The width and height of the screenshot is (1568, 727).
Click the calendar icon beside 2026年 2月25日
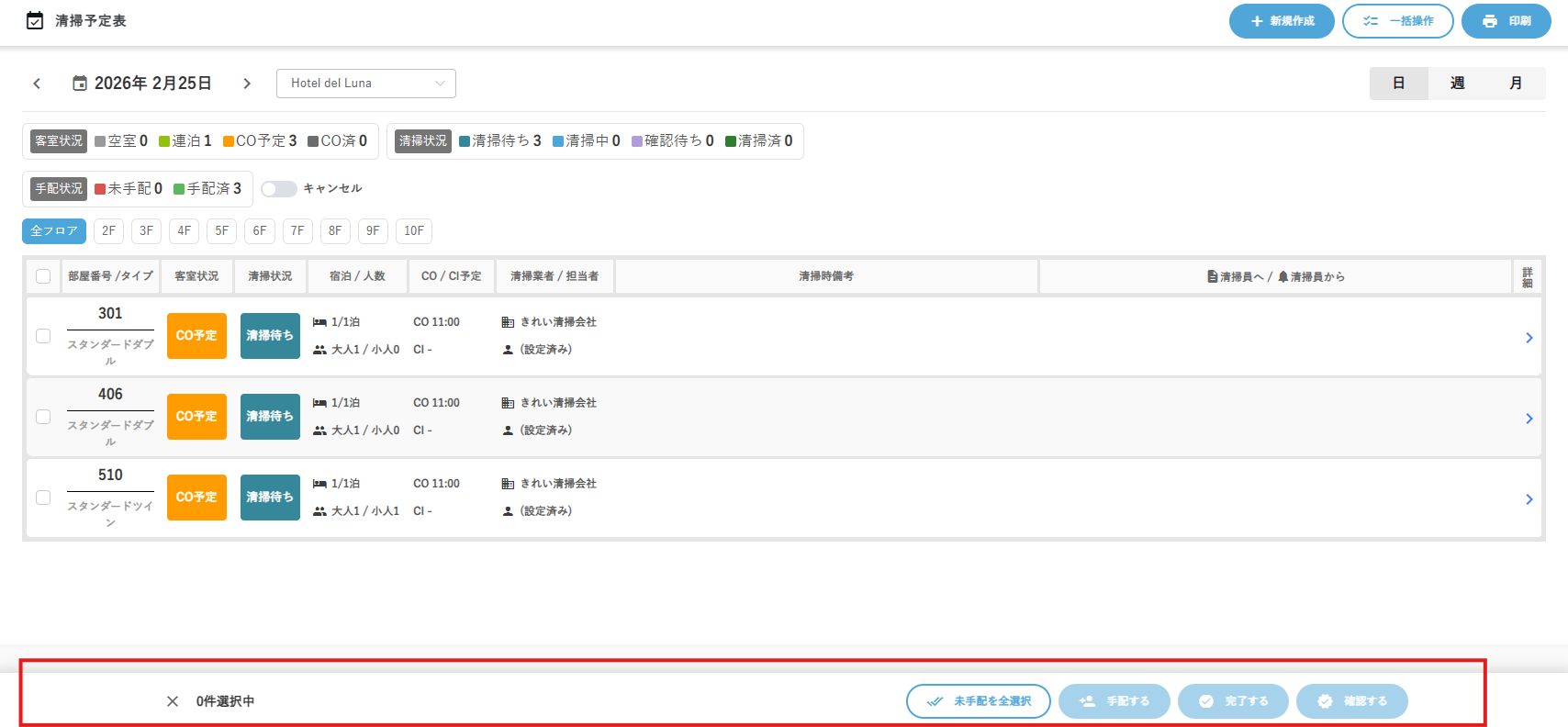pyautogui.click(x=80, y=84)
